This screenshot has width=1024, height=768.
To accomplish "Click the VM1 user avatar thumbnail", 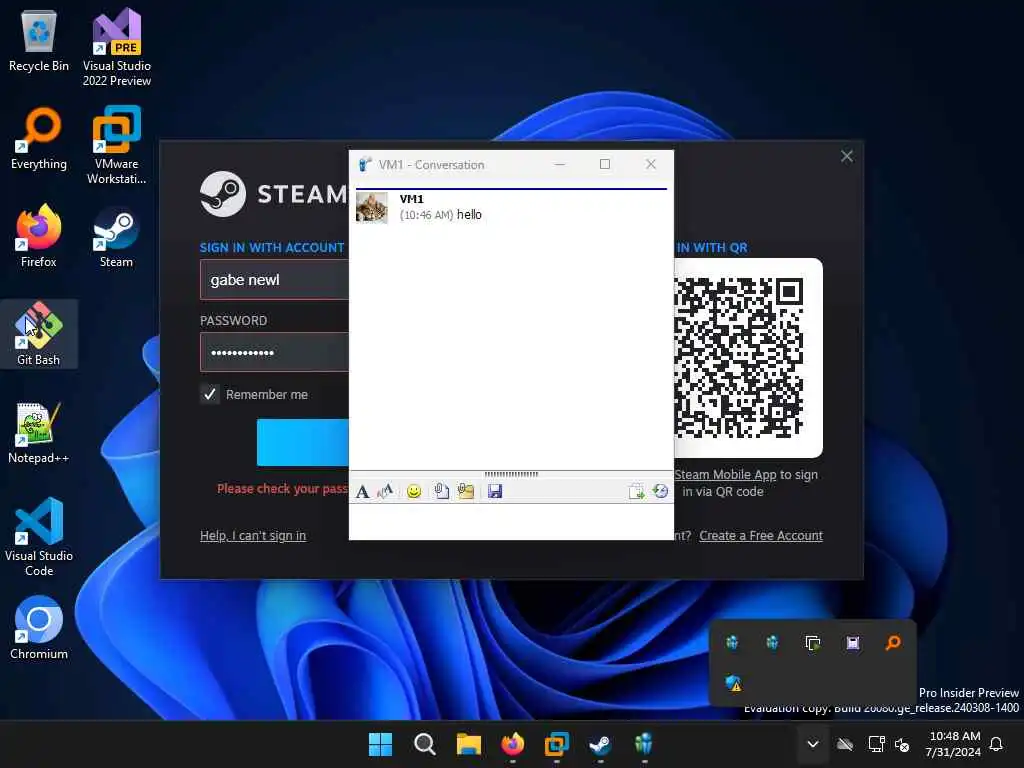I will coord(372,208).
